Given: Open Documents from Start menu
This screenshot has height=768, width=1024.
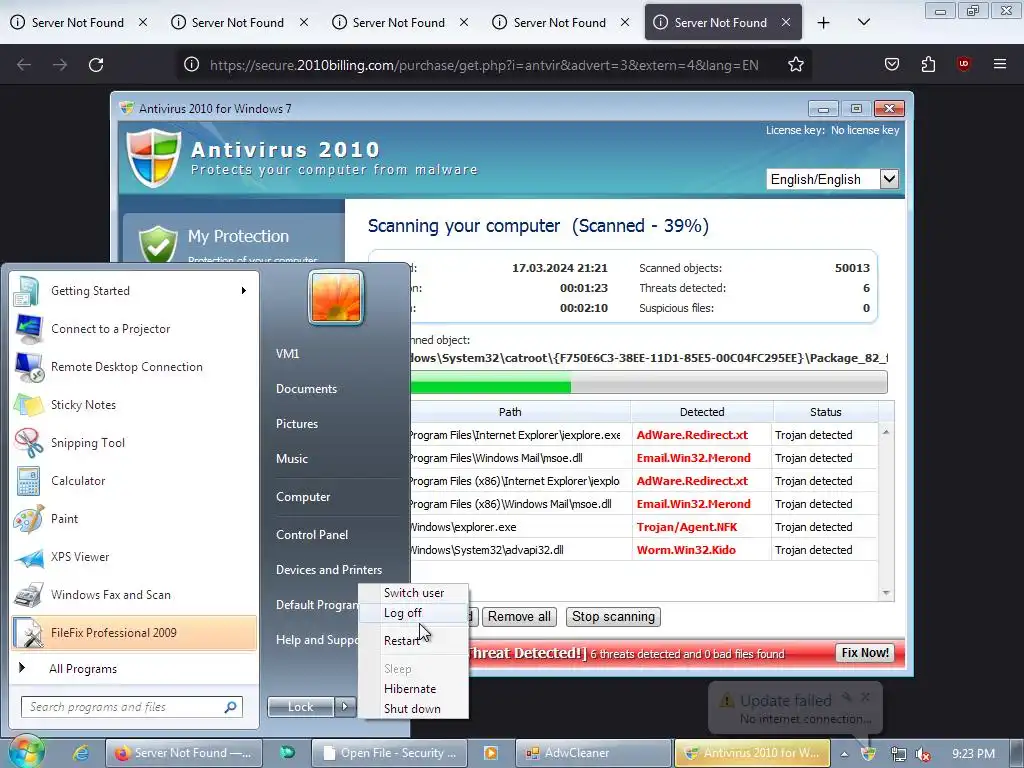Looking at the screenshot, I should [306, 389].
